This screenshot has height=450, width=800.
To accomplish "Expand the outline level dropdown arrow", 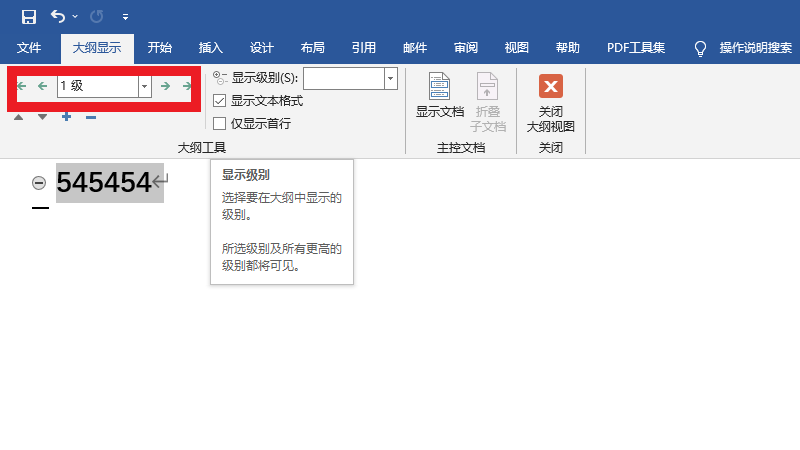I will click(145, 86).
